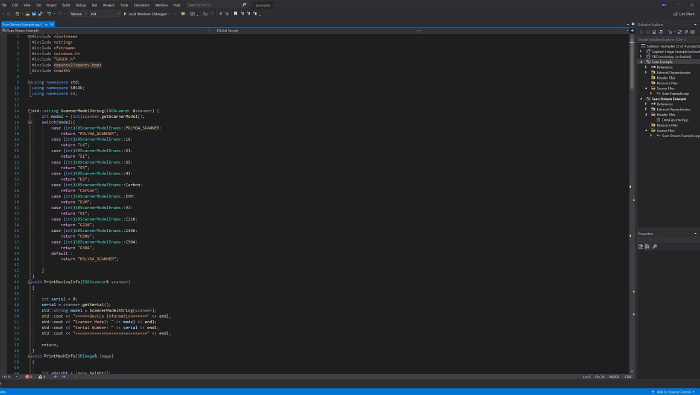Open the Test menu
This screenshot has height=395, width=700.
[94, 5]
